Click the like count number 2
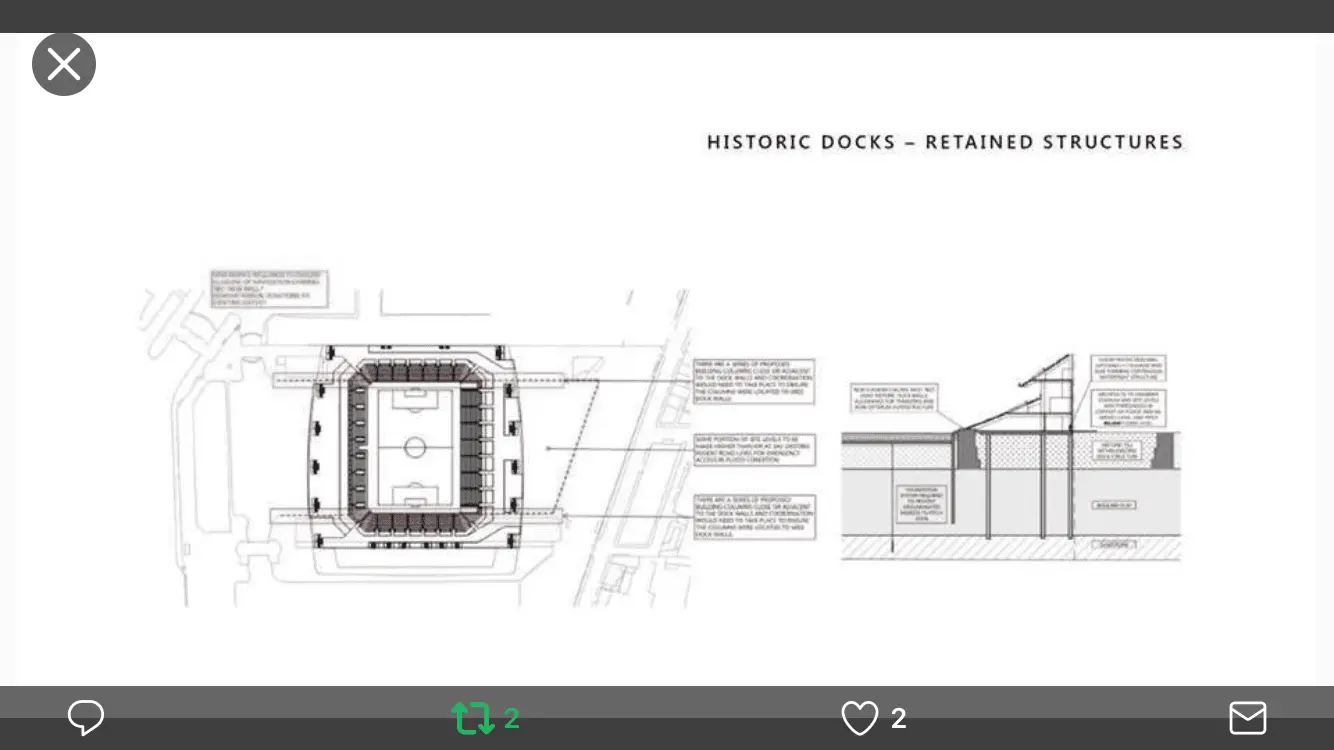Image resolution: width=1334 pixels, height=750 pixels. (898, 718)
